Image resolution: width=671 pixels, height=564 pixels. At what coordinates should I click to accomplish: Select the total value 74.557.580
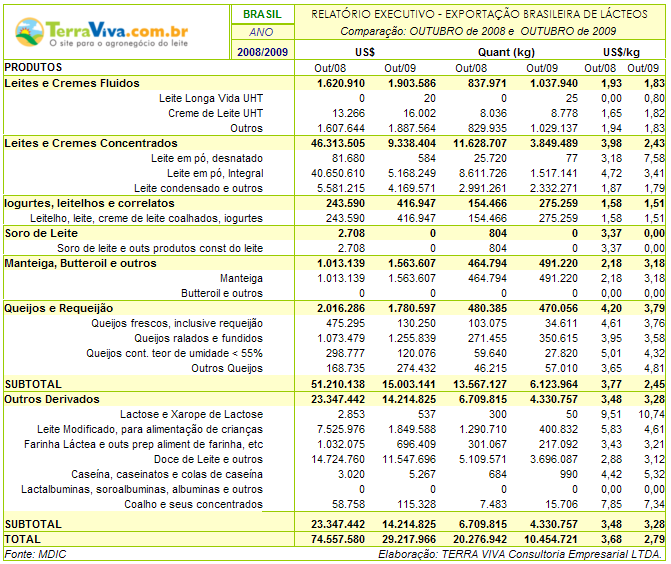(x=338, y=539)
